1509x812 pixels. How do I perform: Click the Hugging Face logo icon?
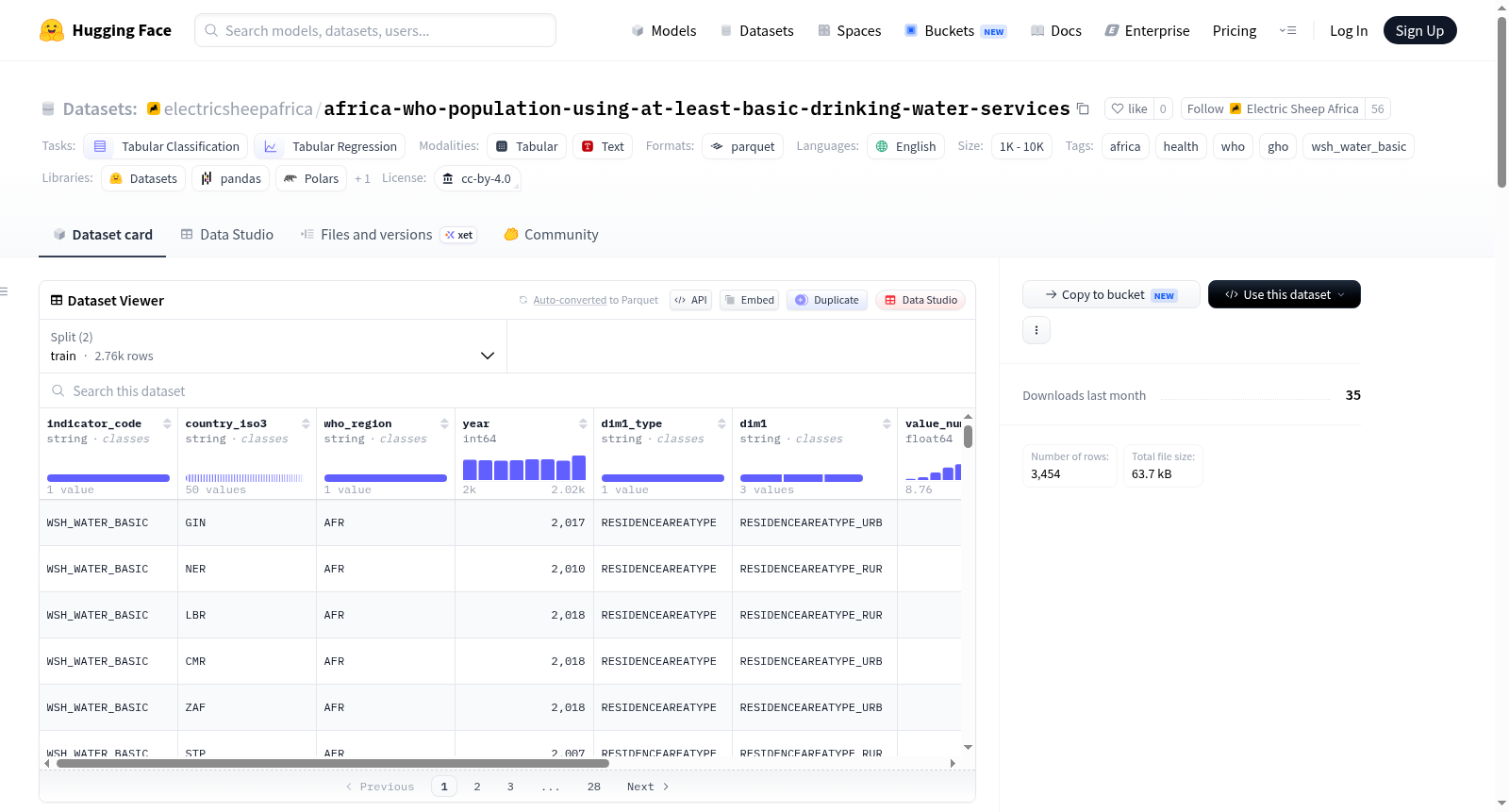[52, 30]
